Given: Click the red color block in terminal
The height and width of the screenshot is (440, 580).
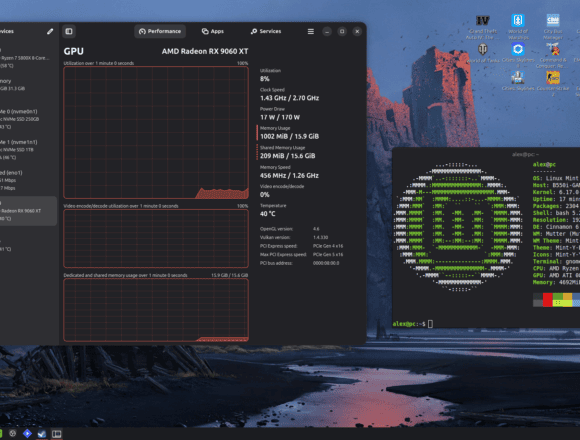Looking at the screenshot, I should click(x=547, y=299).
